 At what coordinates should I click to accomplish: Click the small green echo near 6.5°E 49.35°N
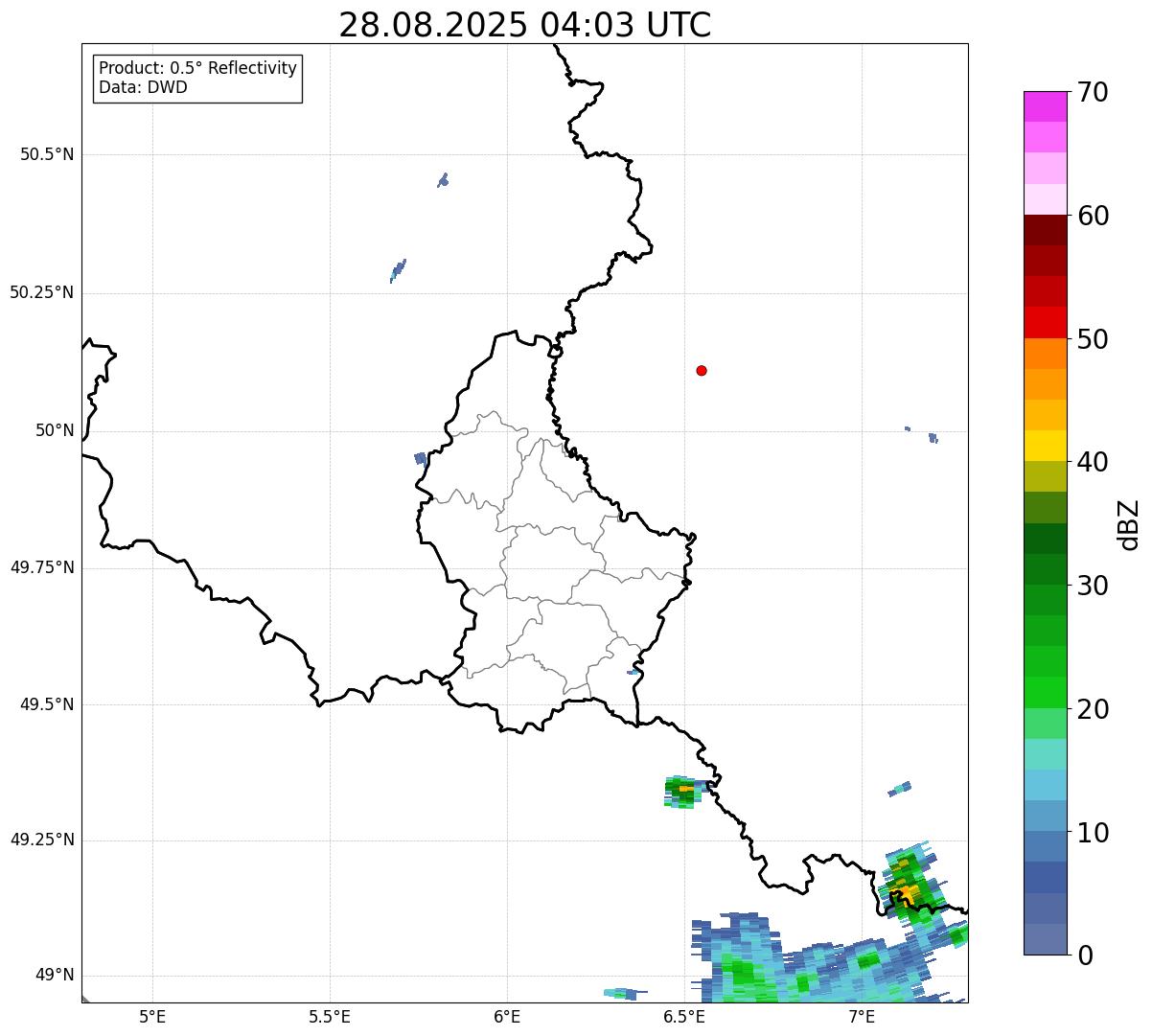point(683,792)
